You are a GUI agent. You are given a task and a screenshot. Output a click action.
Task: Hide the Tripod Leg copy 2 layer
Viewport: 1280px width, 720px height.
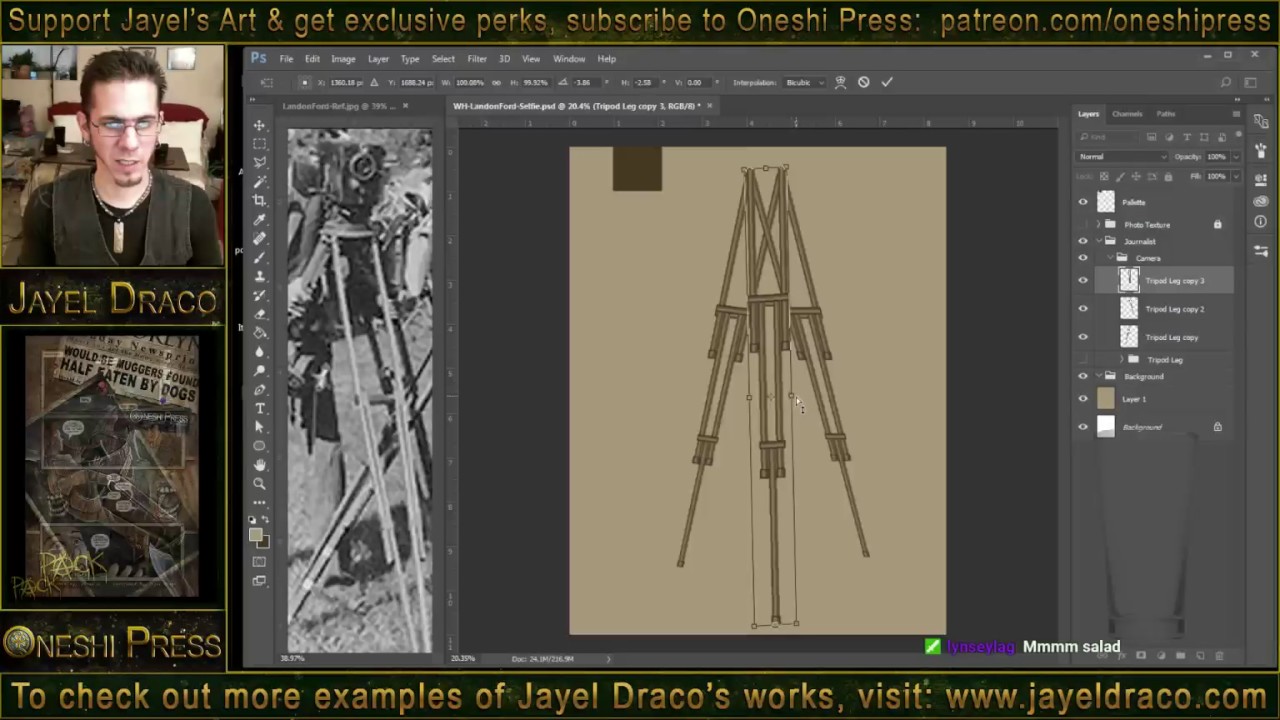pyautogui.click(x=1082, y=309)
